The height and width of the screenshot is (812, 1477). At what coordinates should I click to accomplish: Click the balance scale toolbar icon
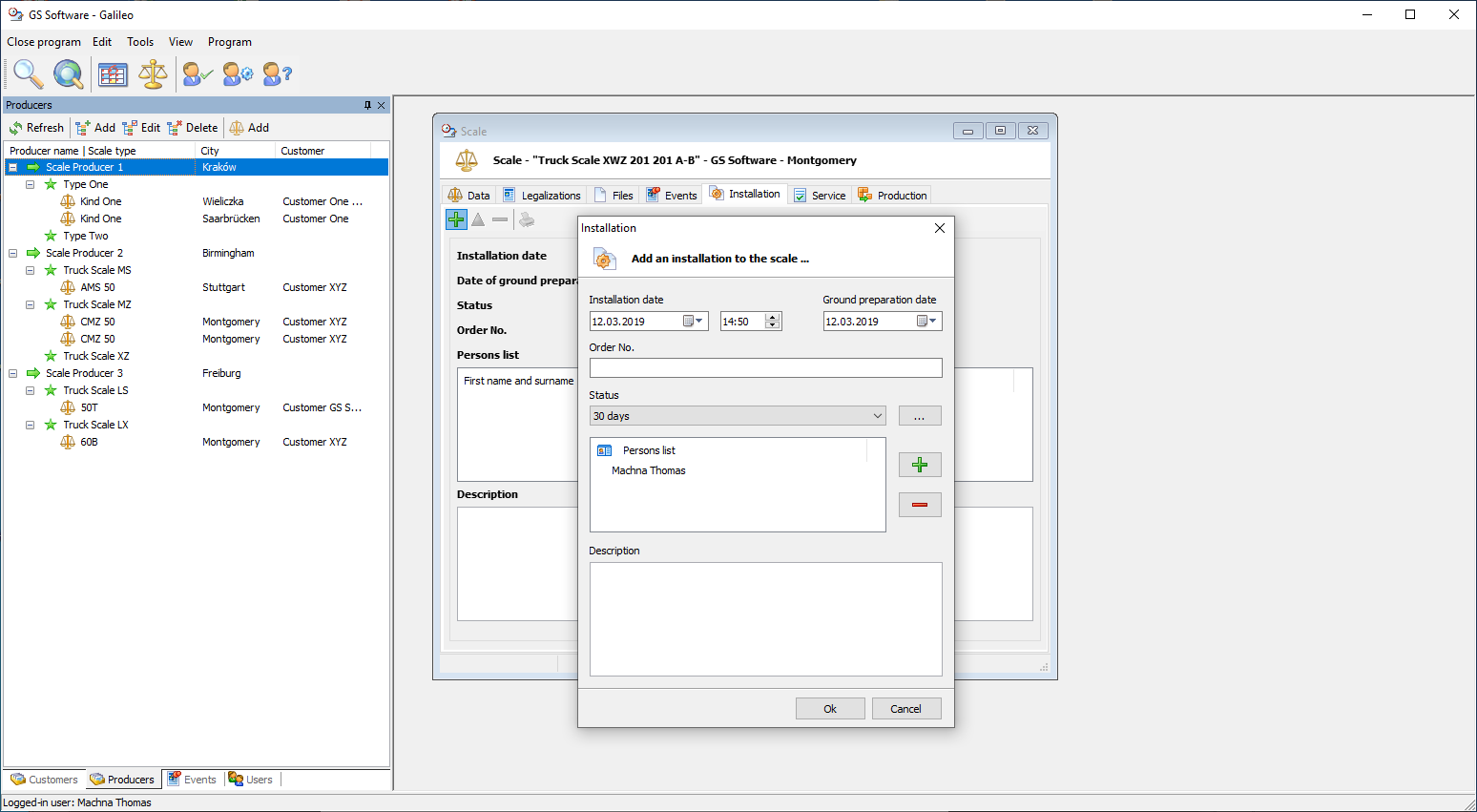[x=153, y=73]
